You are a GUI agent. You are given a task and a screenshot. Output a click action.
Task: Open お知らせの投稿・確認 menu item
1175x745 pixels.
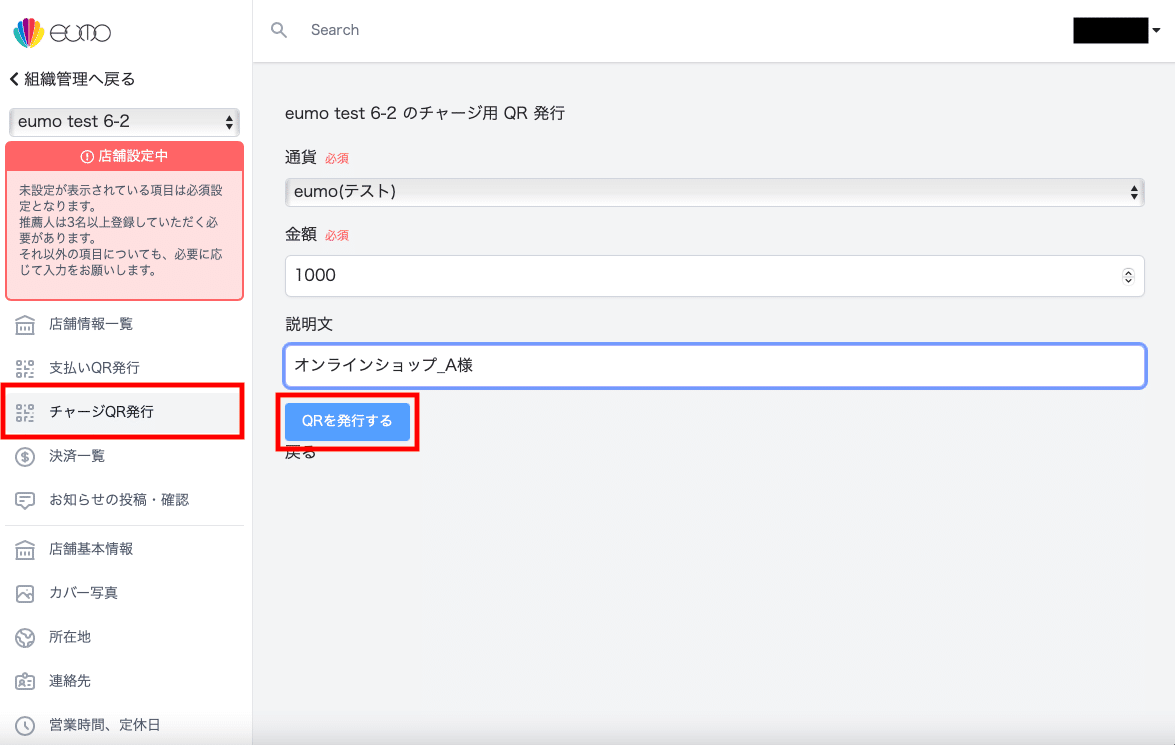pyautogui.click(x=124, y=500)
